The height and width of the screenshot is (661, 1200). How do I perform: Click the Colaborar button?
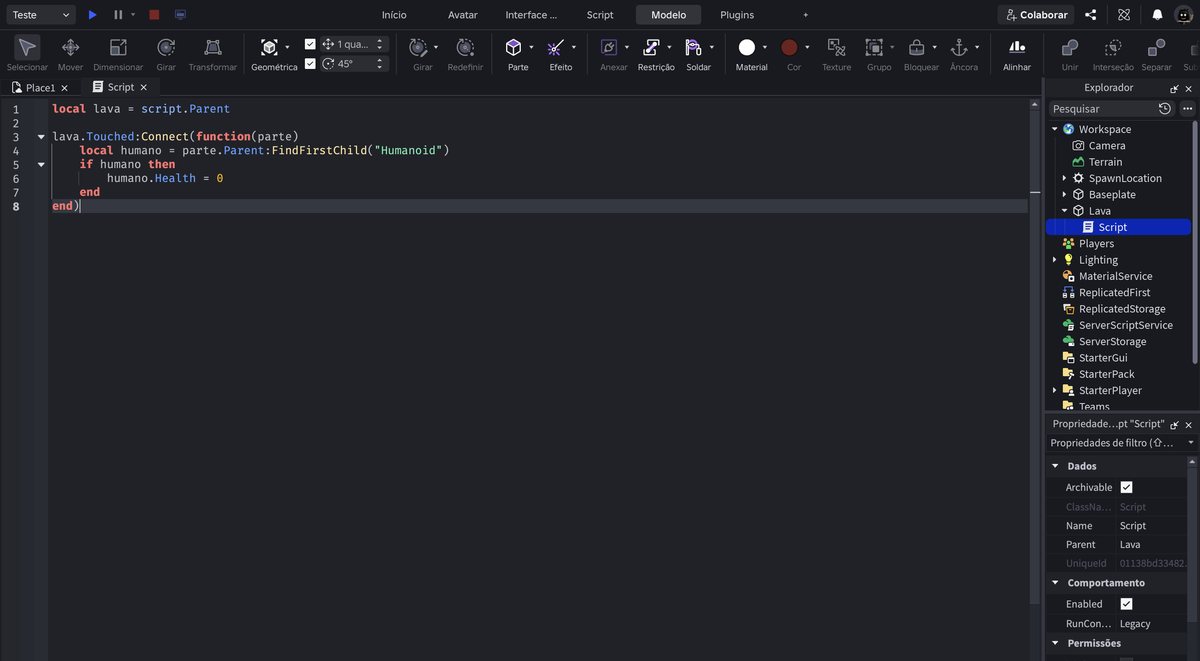coord(1036,15)
